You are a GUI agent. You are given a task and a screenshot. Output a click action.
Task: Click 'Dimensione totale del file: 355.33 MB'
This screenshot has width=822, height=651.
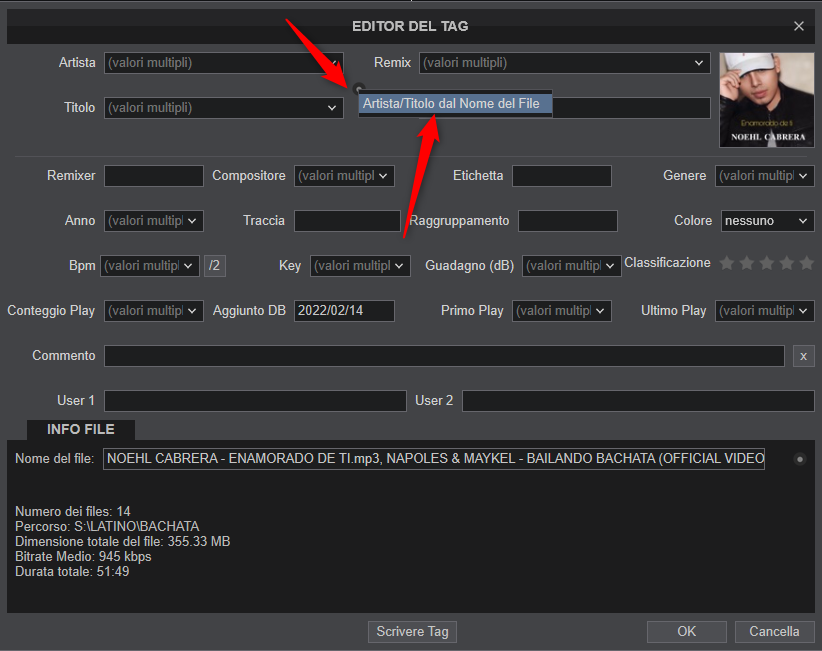[123, 541]
